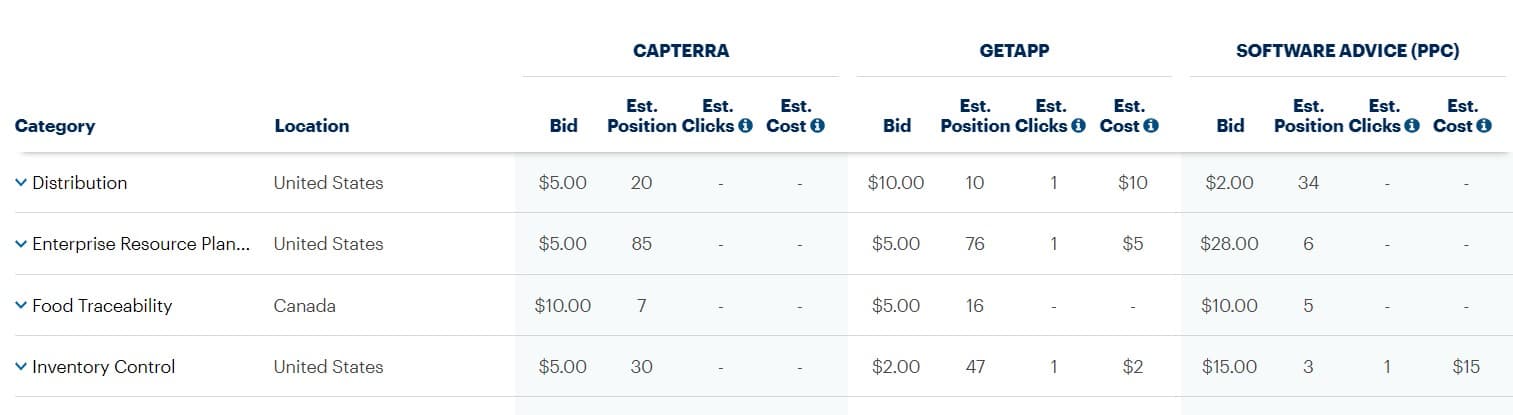Click info icon beside Software Advice Est. Cost
Viewport: 1513px width, 415px height.
pos(1484,126)
